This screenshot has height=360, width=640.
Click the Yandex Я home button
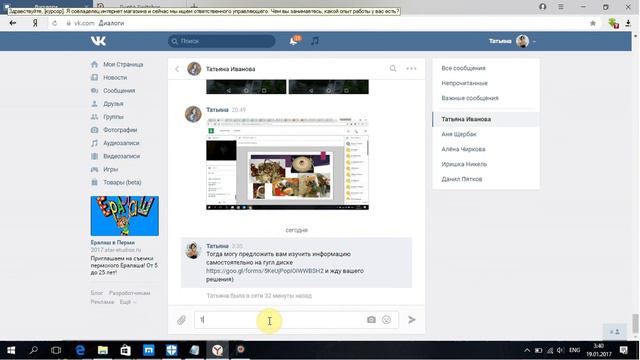(x=35, y=23)
